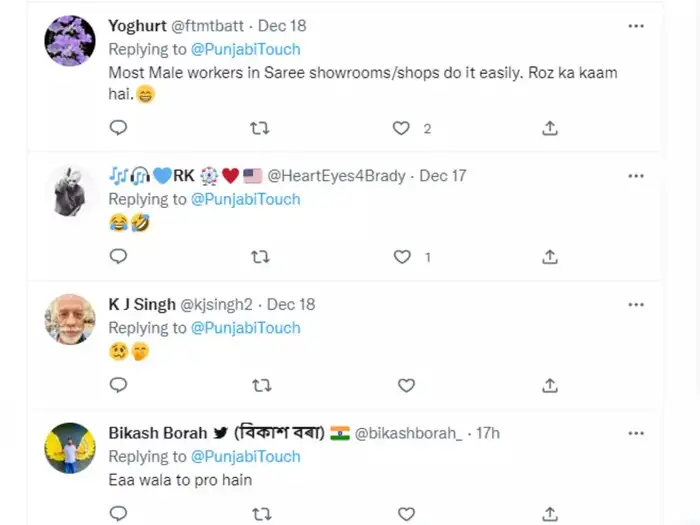Retweet Yoghurt's saree showroom tweet

click(x=260, y=128)
